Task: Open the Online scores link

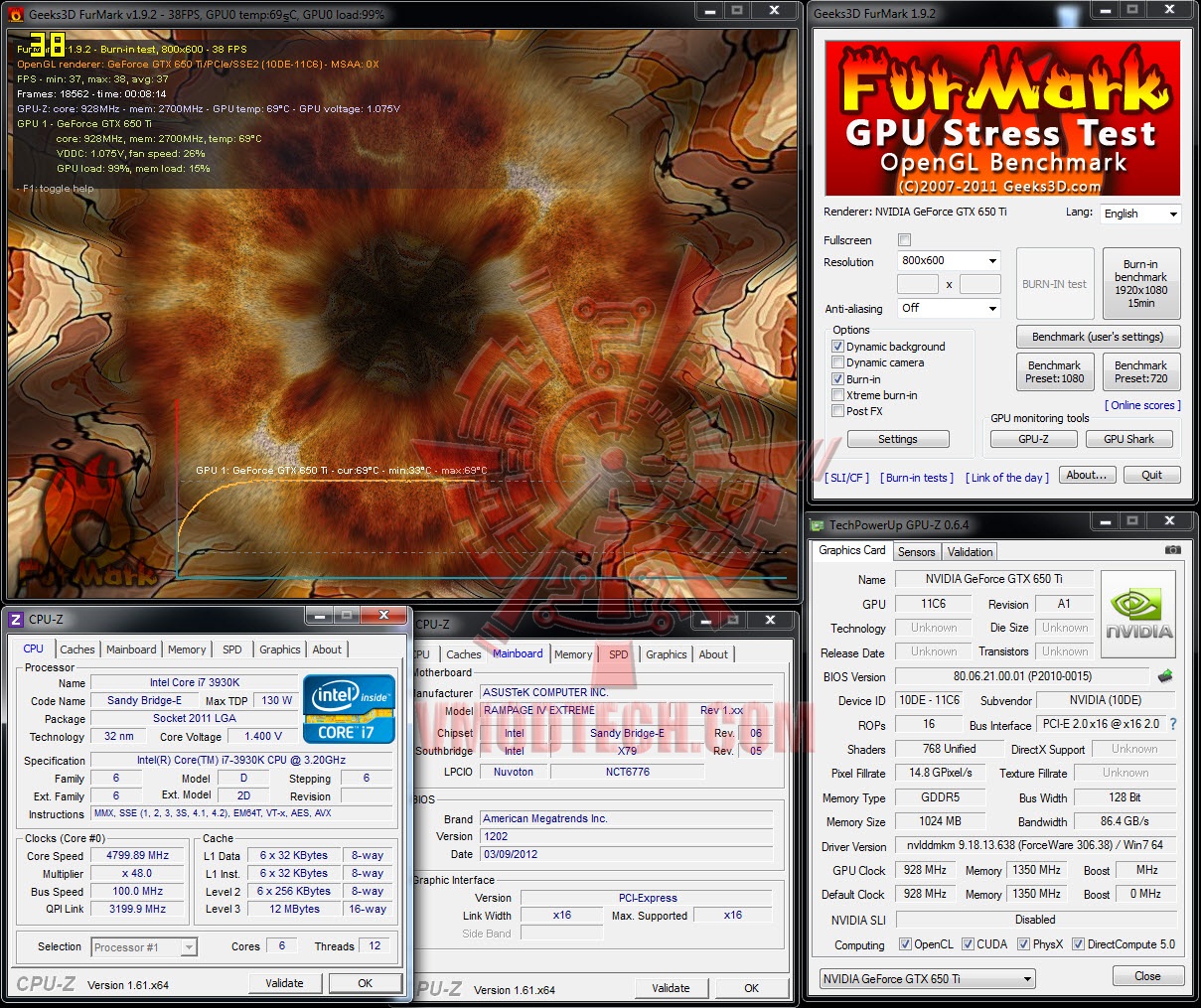Action: (x=1142, y=405)
